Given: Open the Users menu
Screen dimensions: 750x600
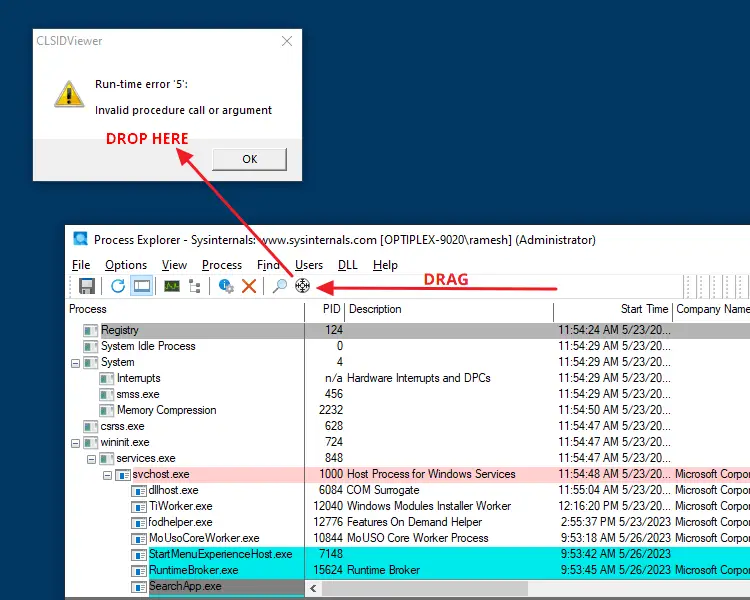Looking at the screenshot, I should click(309, 265).
